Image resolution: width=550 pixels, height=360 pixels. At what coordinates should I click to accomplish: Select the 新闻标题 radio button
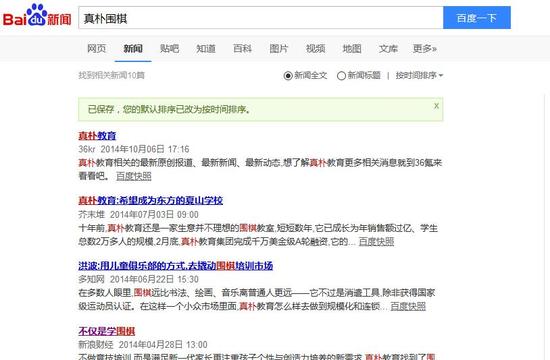coord(341,75)
